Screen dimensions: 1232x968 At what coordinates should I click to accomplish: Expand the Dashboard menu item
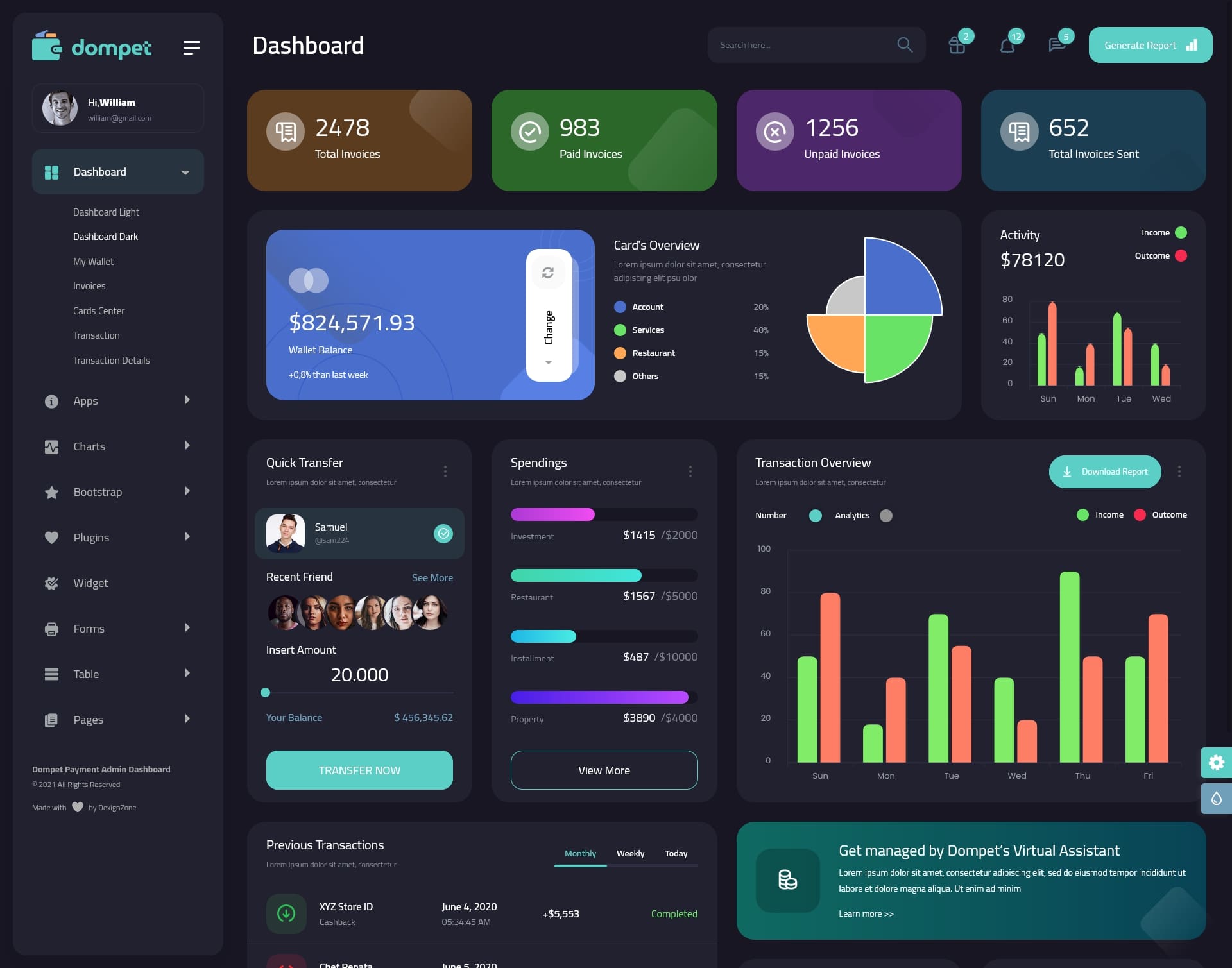pos(186,171)
